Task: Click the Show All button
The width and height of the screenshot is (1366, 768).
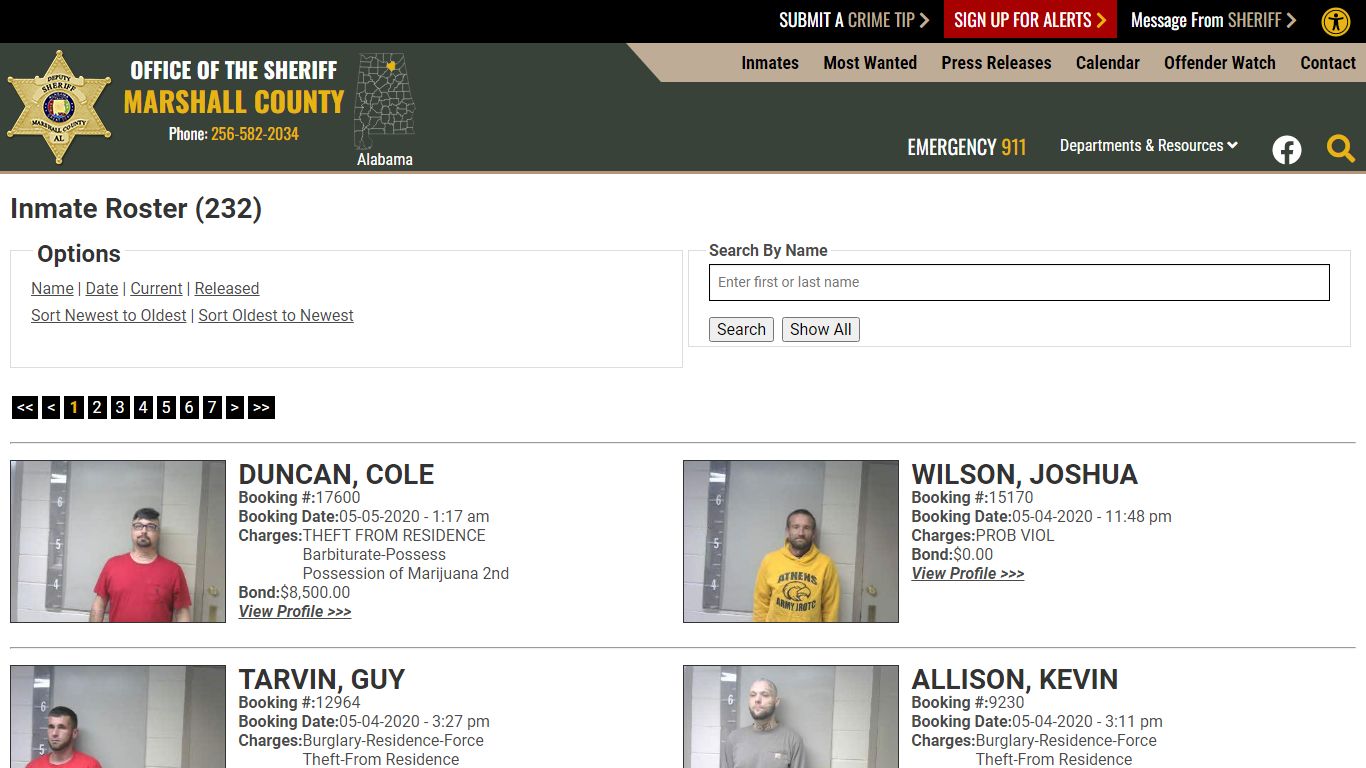Action: tap(821, 329)
